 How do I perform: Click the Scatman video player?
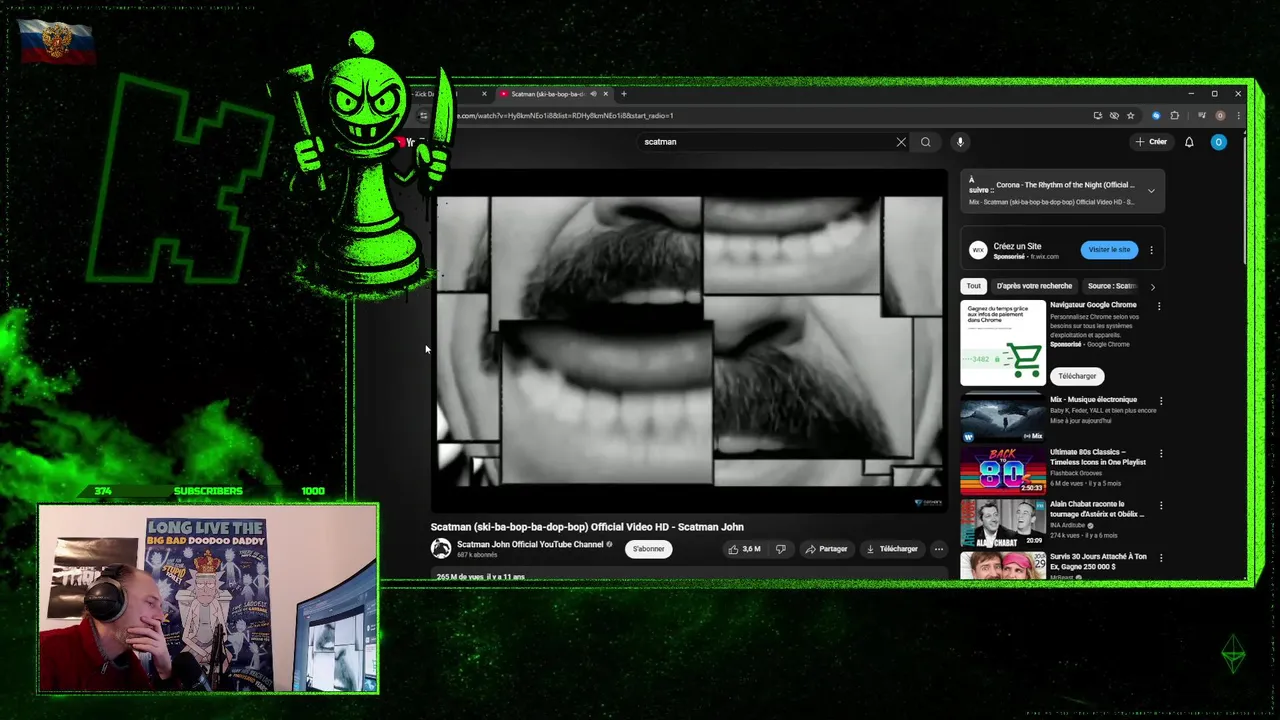tap(689, 340)
